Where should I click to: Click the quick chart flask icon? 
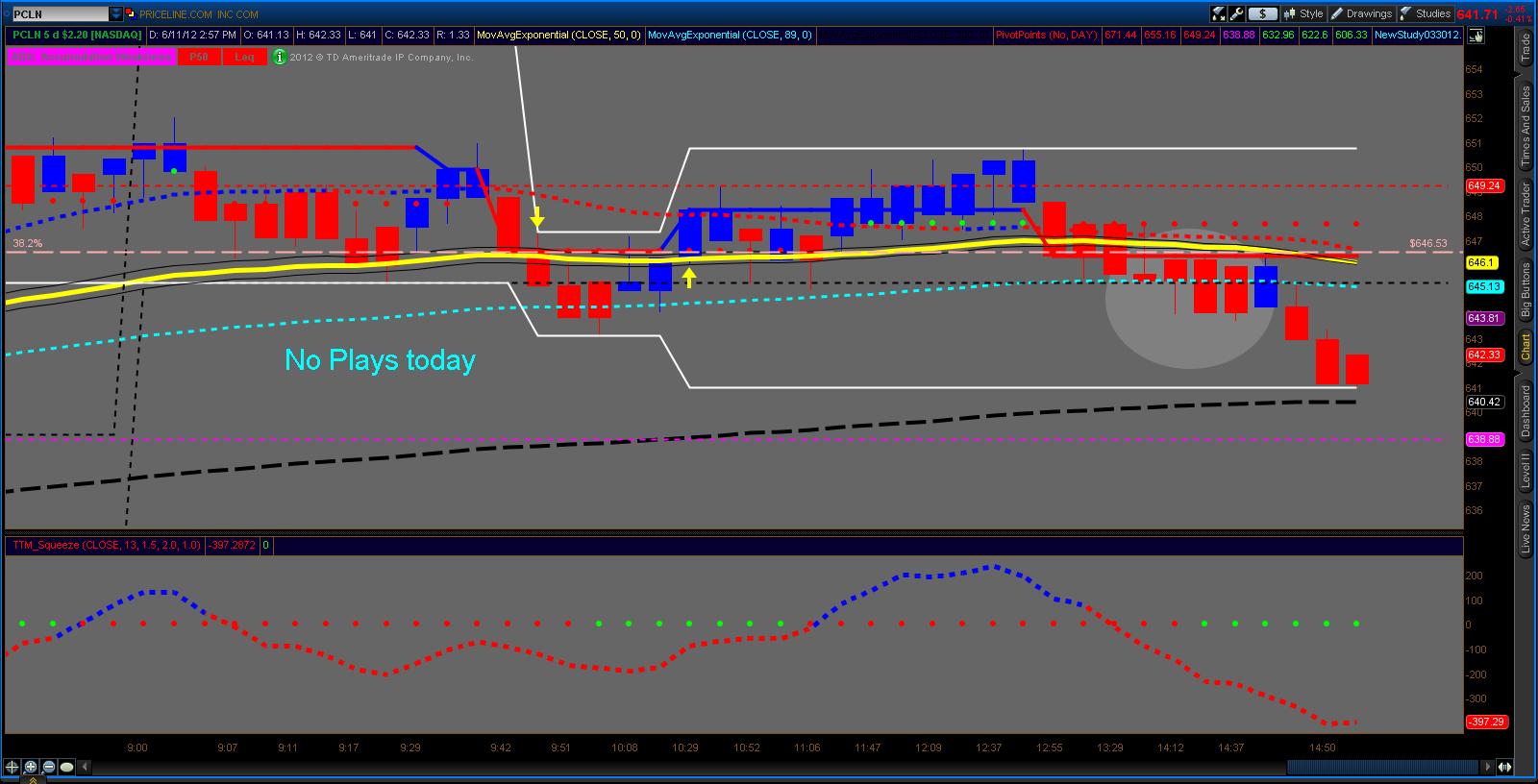click(1219, 13)
